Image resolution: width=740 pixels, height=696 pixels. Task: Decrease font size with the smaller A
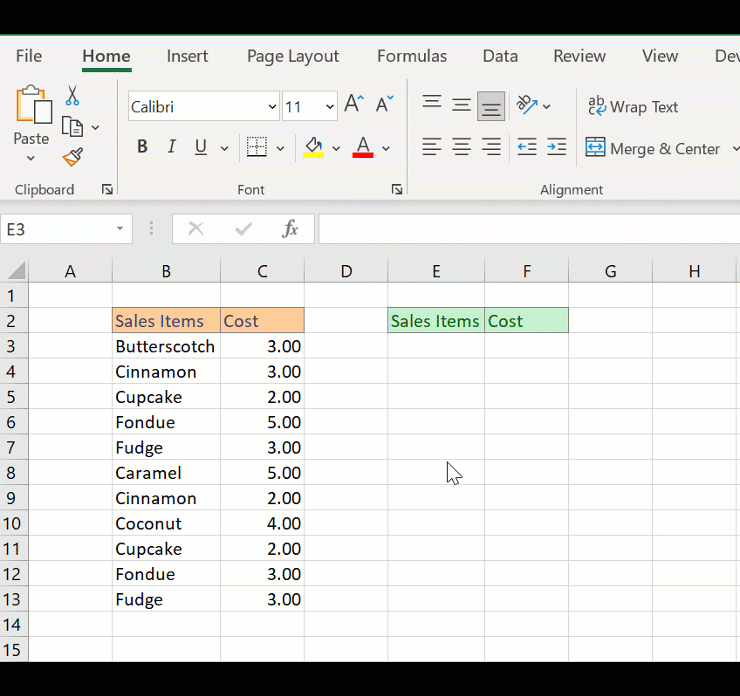384,103
